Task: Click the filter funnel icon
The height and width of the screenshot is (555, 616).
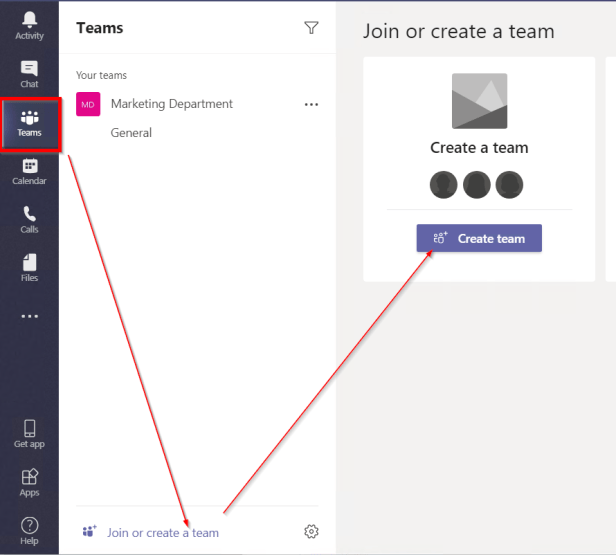Action: 311,28
